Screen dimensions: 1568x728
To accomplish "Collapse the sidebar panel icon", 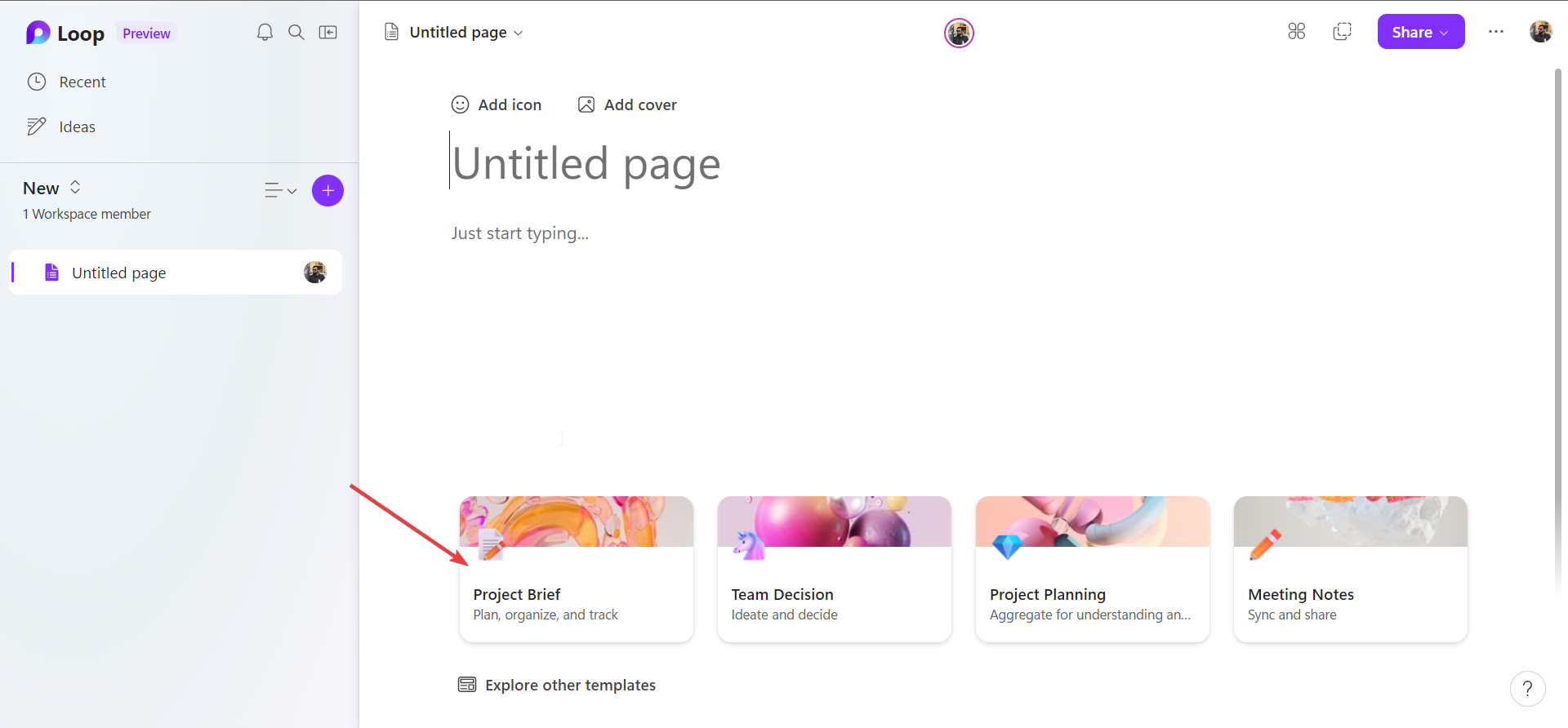I will pos(328,33).
